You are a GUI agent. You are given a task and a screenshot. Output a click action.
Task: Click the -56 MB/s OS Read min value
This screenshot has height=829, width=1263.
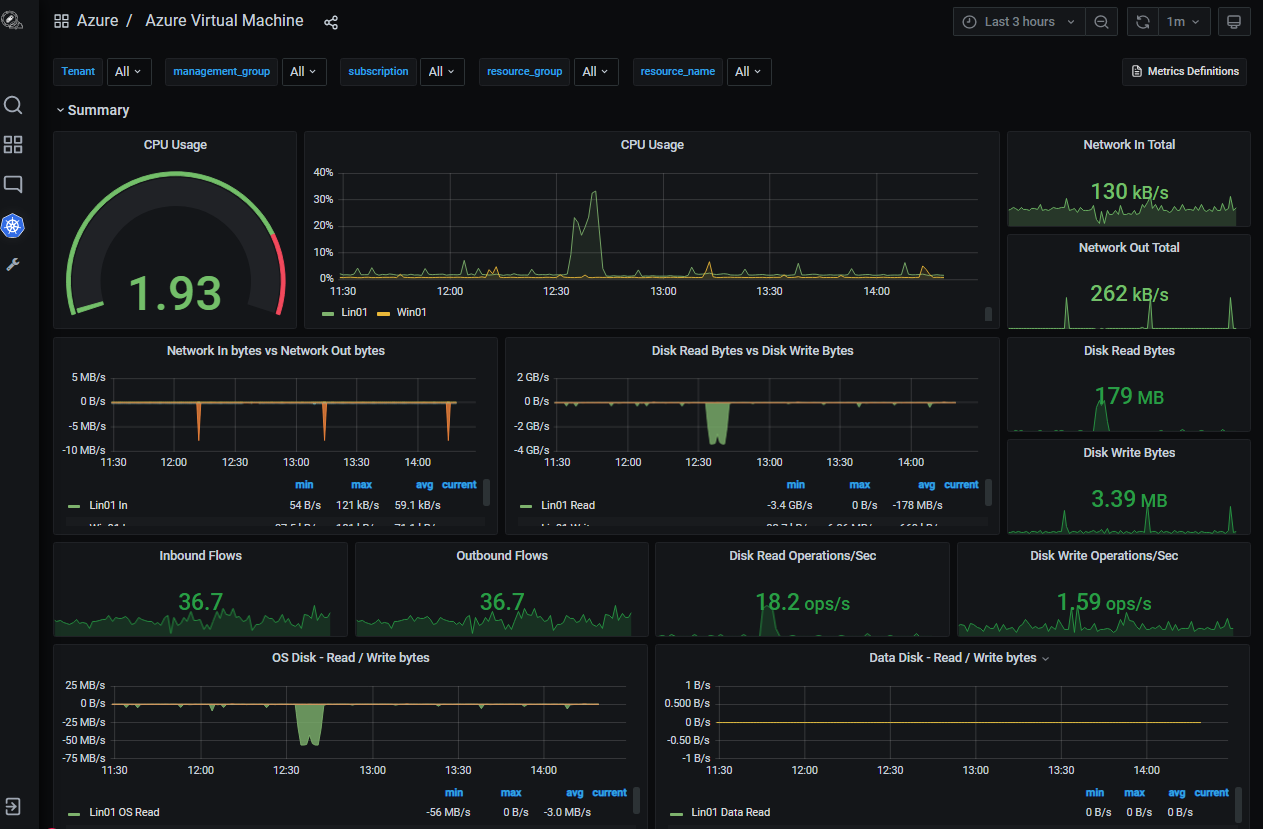point(447,812)
